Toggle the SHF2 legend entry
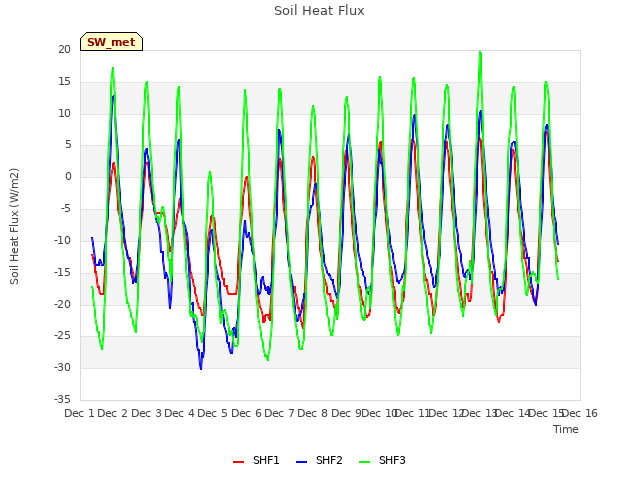 click(x=319, y=460)
